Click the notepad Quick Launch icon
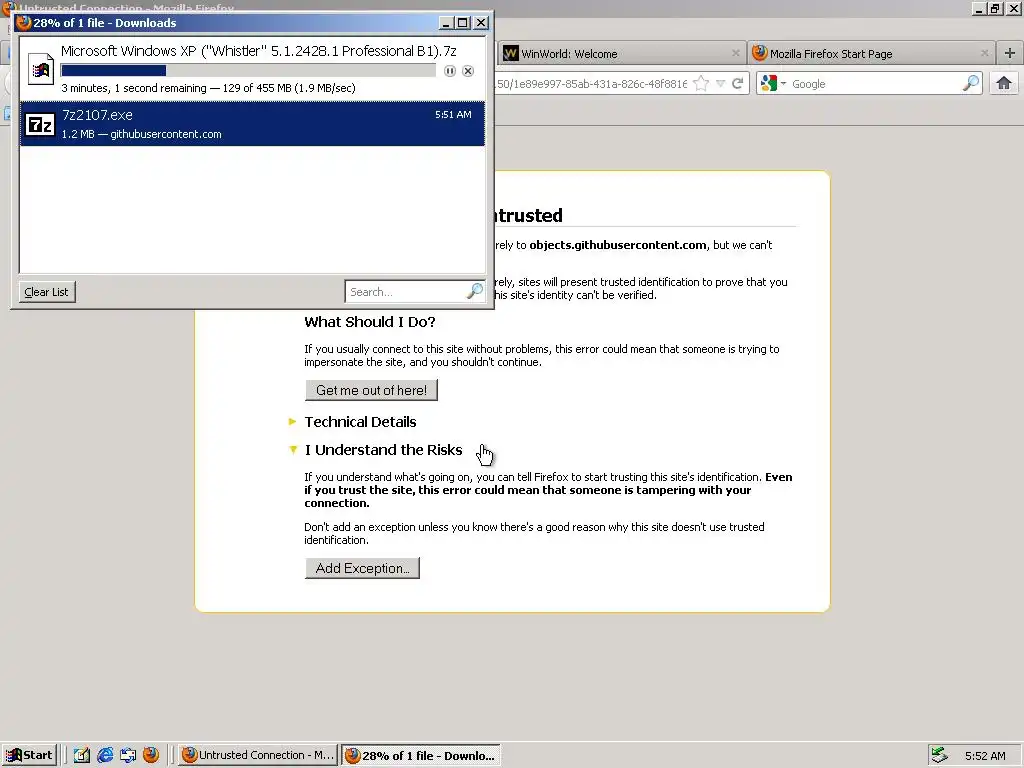 point(82,755)
